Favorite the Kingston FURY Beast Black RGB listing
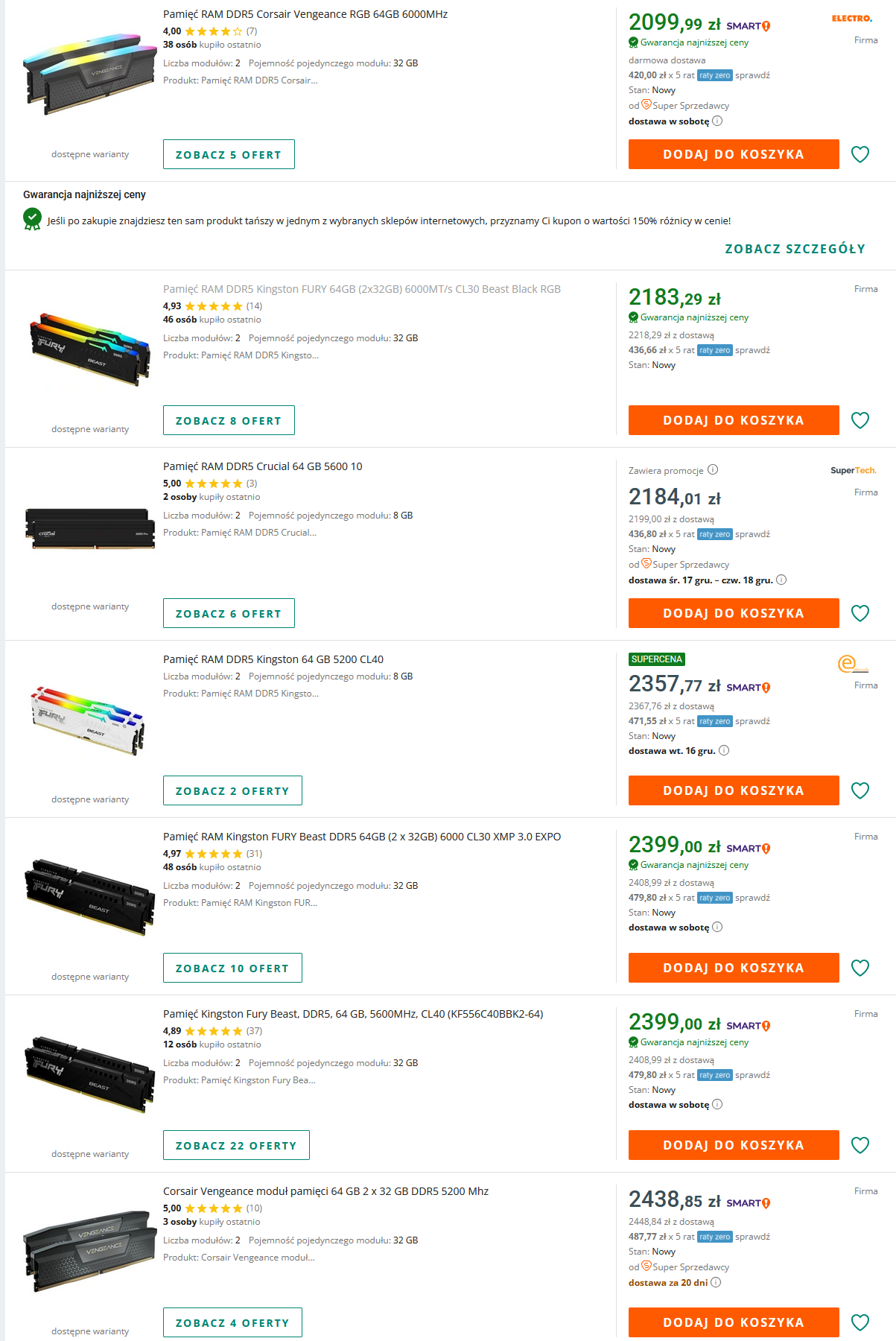Viewport: 896px width, 1341px height. point(860,420)
